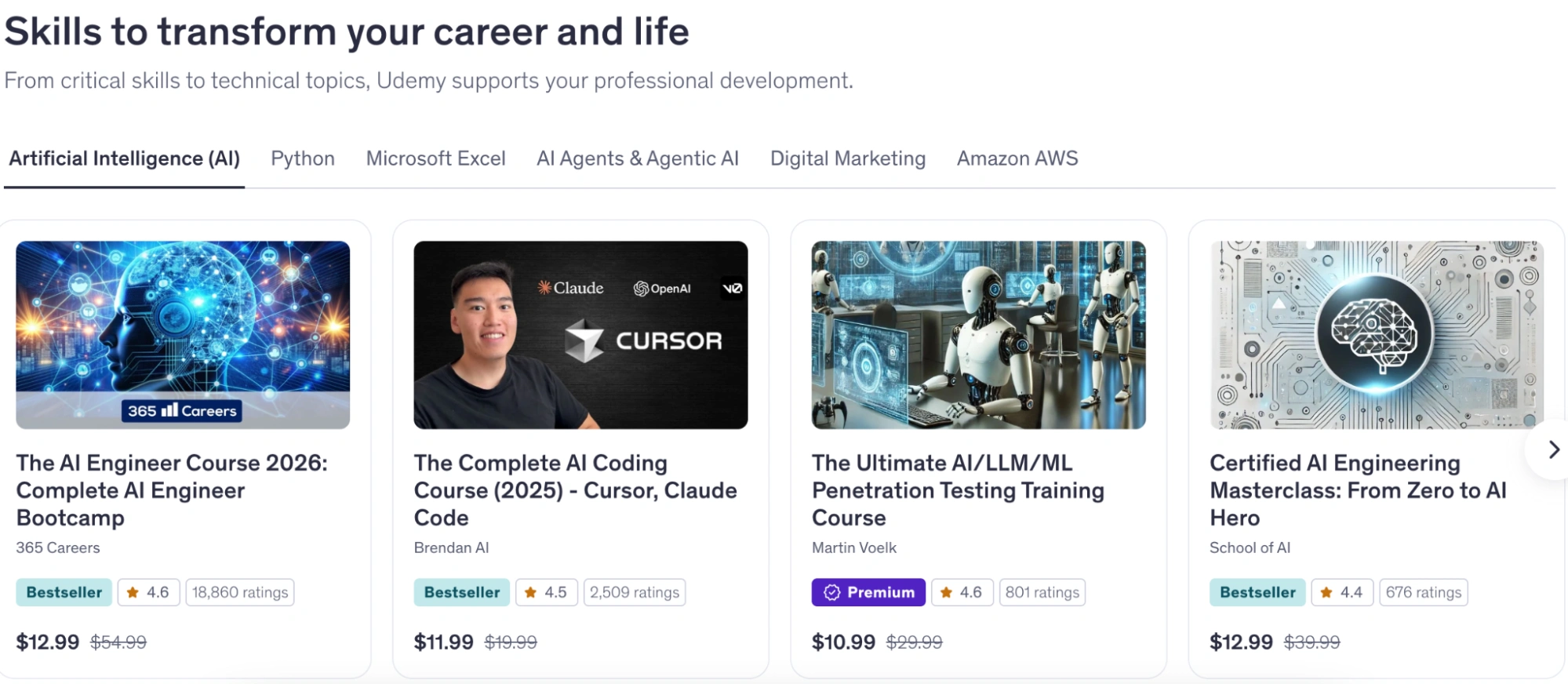The width and height of the screenshot is (1568, 684).
Task: Click the next carousel arrow
Action: point(1553,449)
